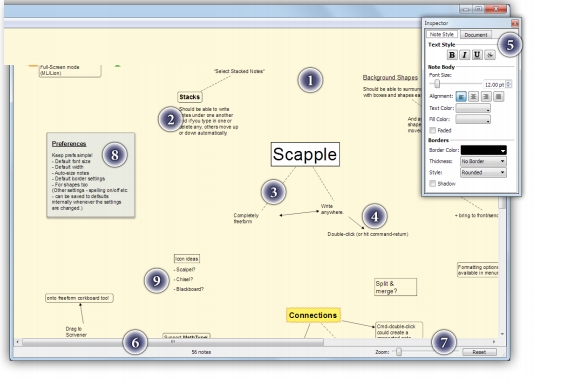Open the Text Color dropdown

point(473,108)
